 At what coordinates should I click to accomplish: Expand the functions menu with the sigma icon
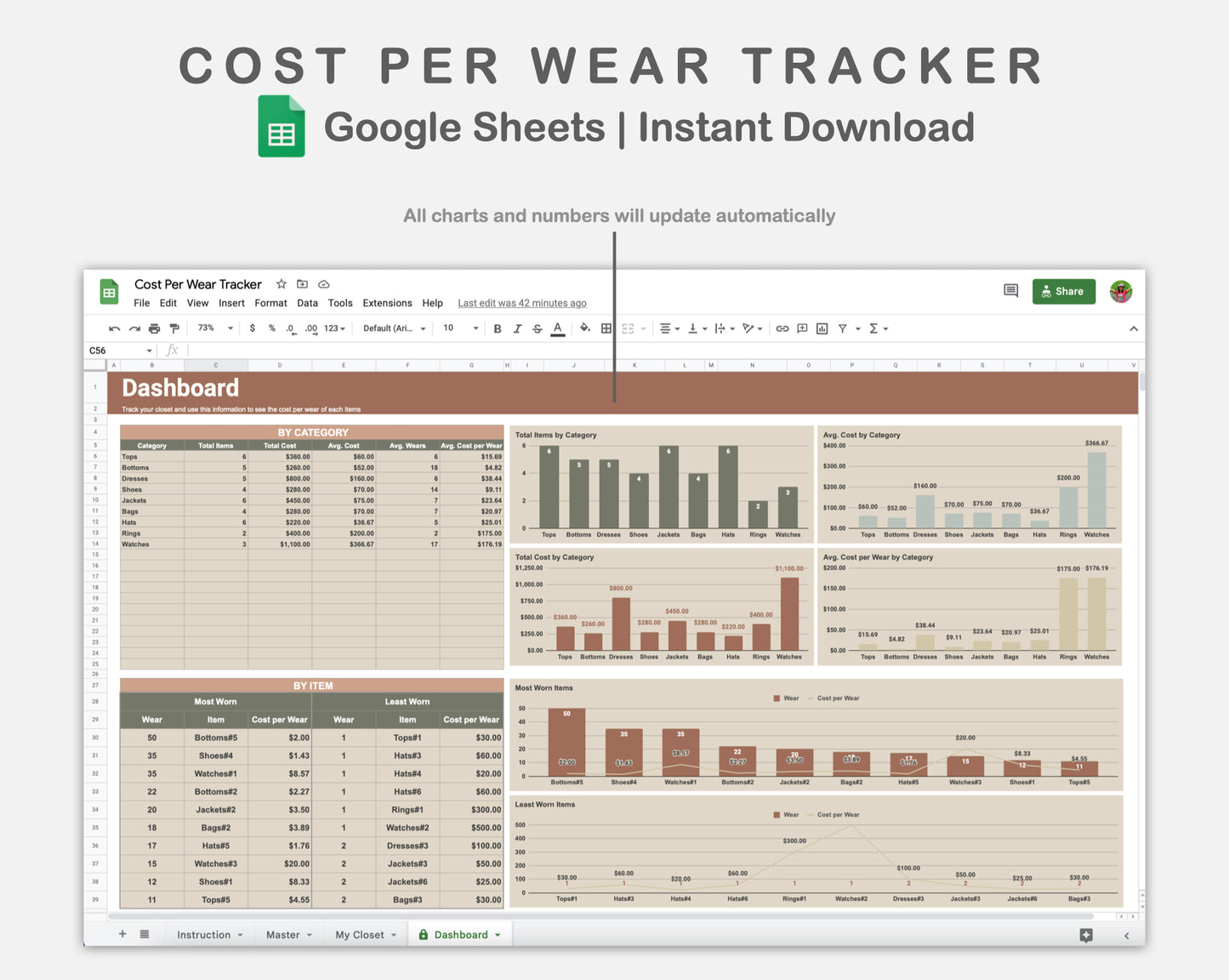pos(875,328)
